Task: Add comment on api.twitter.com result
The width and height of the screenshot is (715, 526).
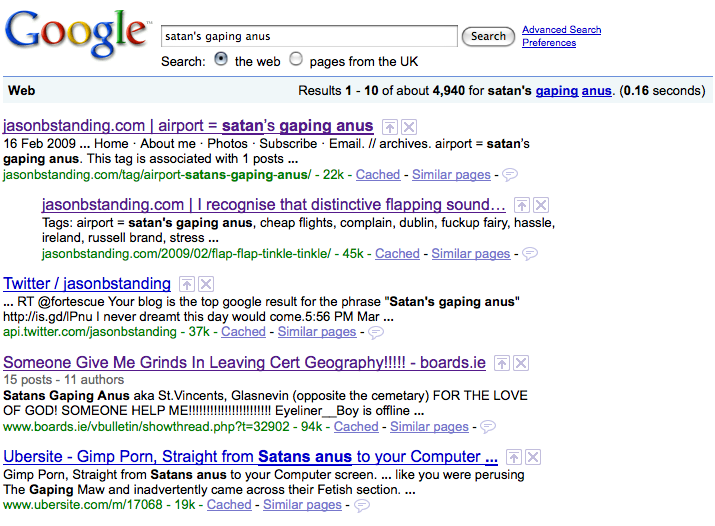Action: (375, 332)
